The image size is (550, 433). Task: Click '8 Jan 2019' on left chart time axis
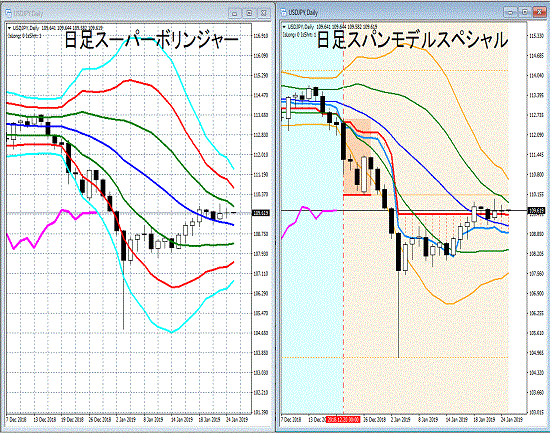(153, 419)
